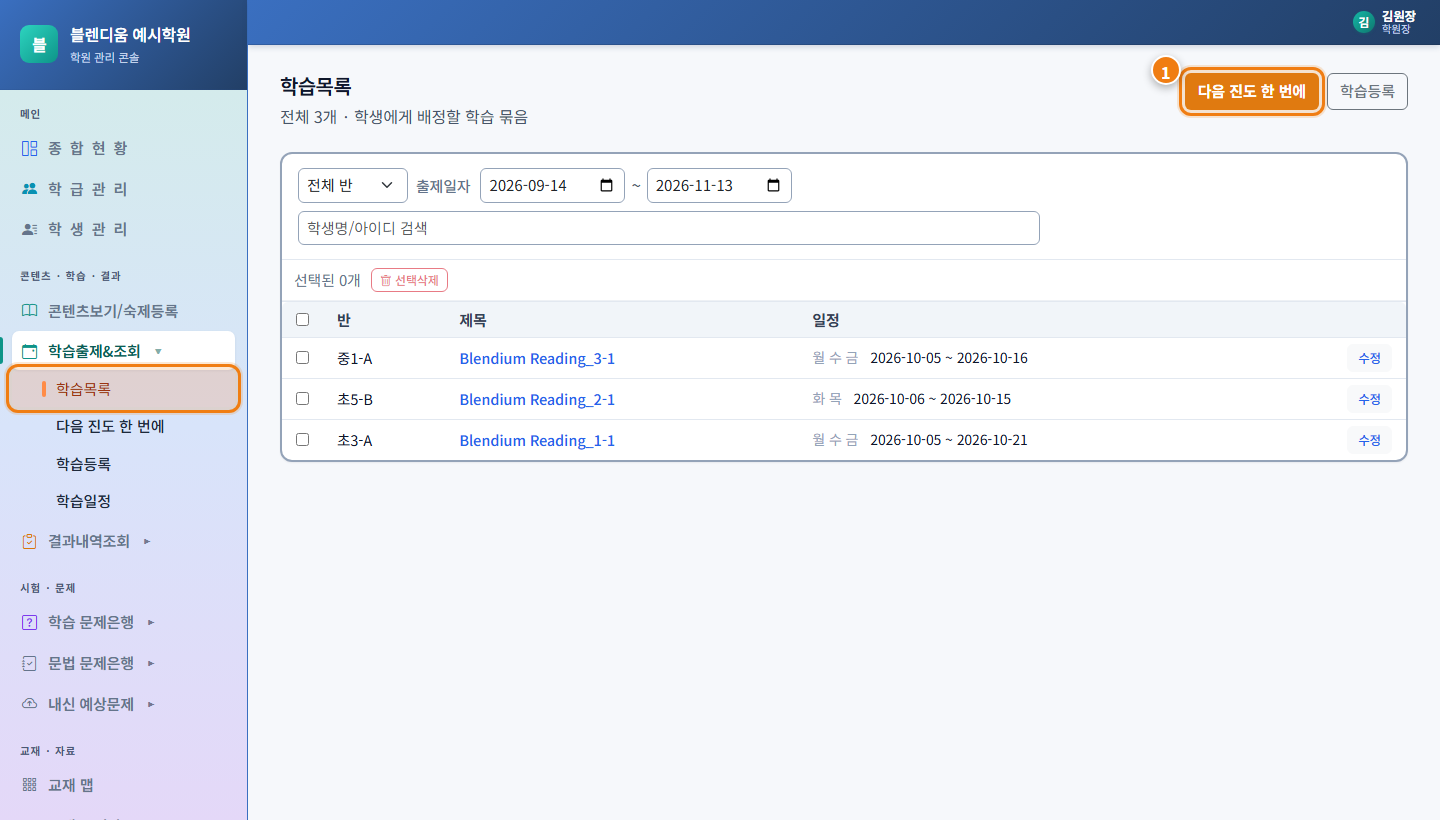Expand the 학습 문제은행 submenu arrow
Viewport: 1440px width, 820px height.
(x=151, y=622)
